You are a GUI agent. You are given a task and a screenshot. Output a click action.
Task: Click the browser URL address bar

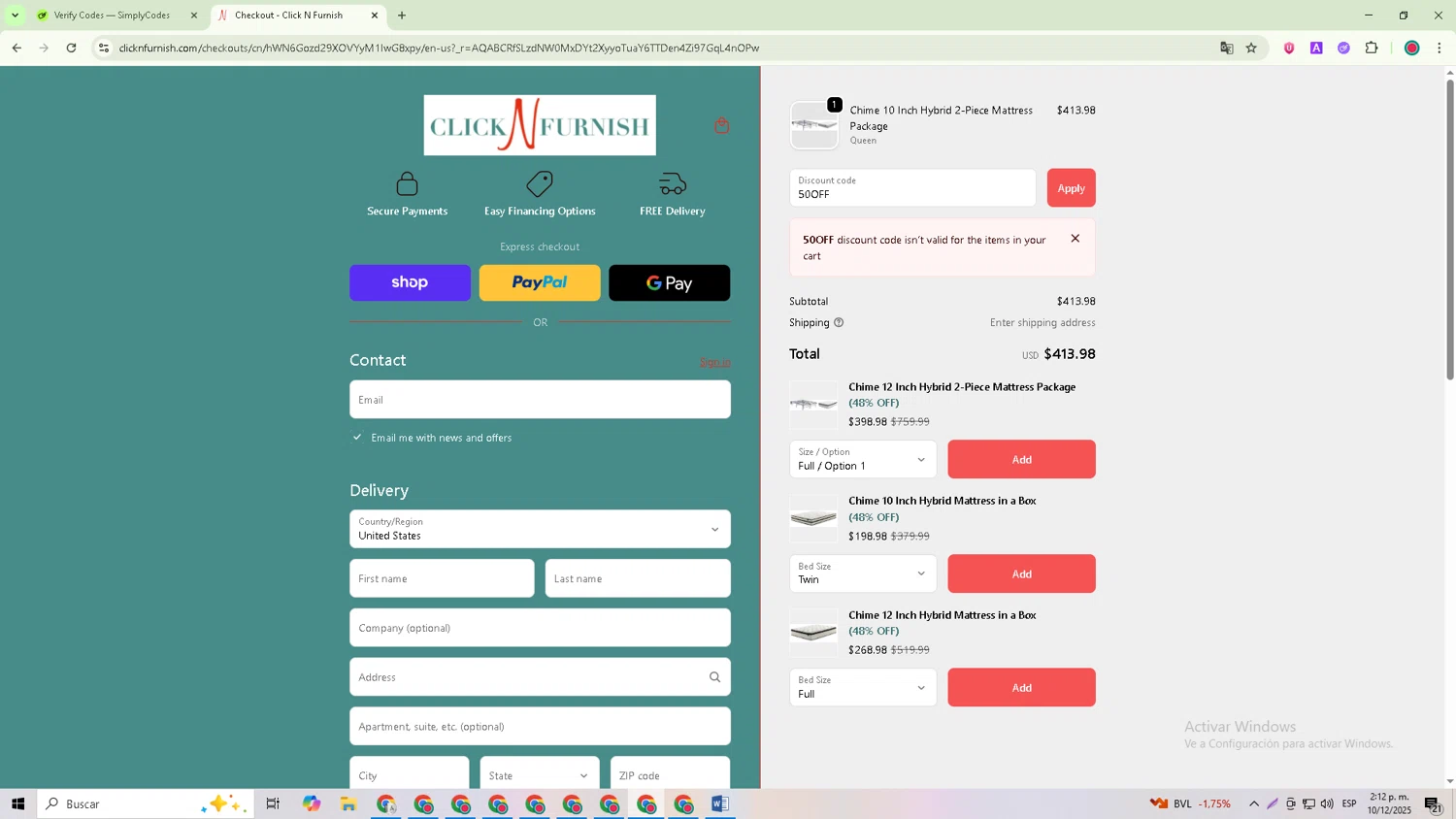click(x=660, y=48)
